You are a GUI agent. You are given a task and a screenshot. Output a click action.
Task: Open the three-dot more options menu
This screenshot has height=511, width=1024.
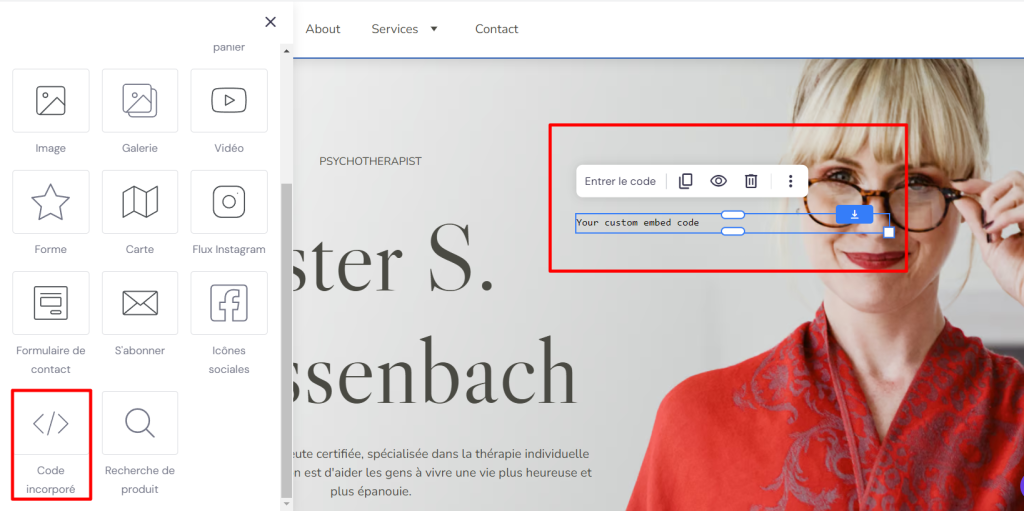790,181
